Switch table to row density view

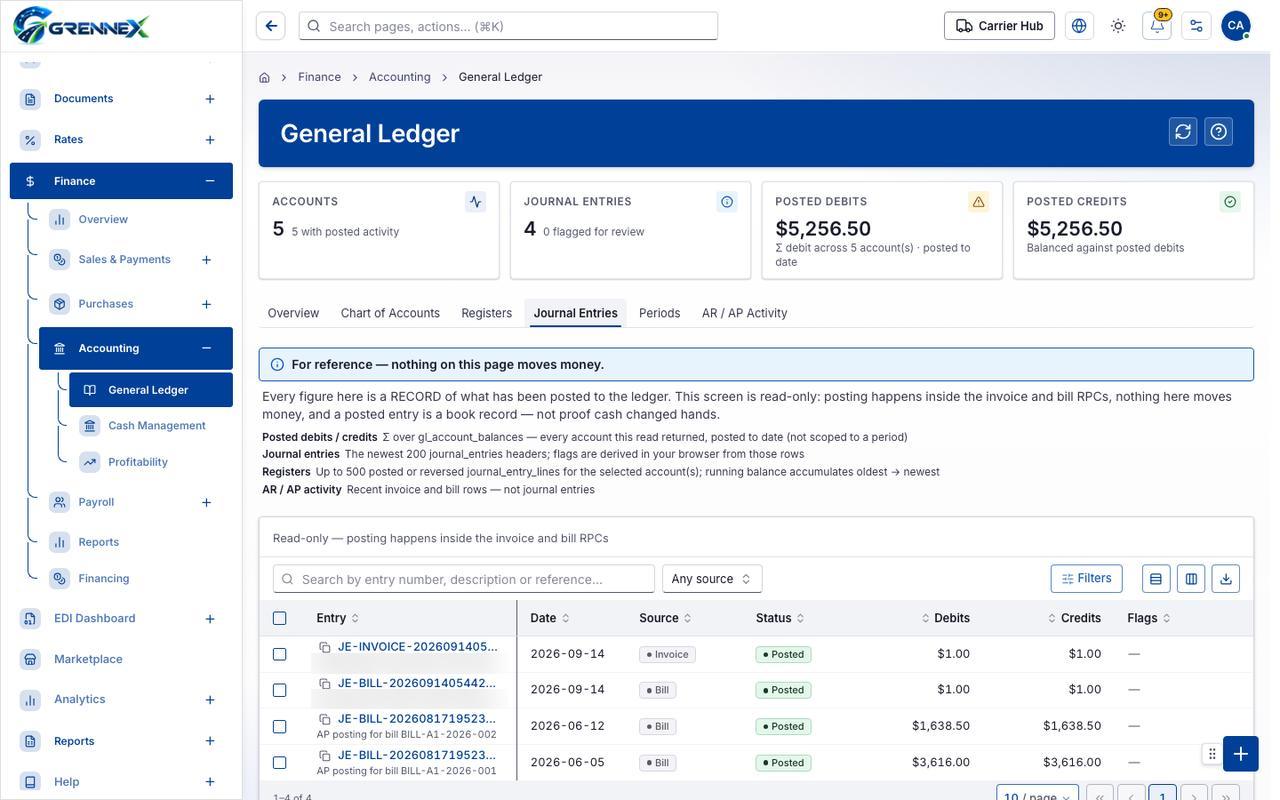1156,579
